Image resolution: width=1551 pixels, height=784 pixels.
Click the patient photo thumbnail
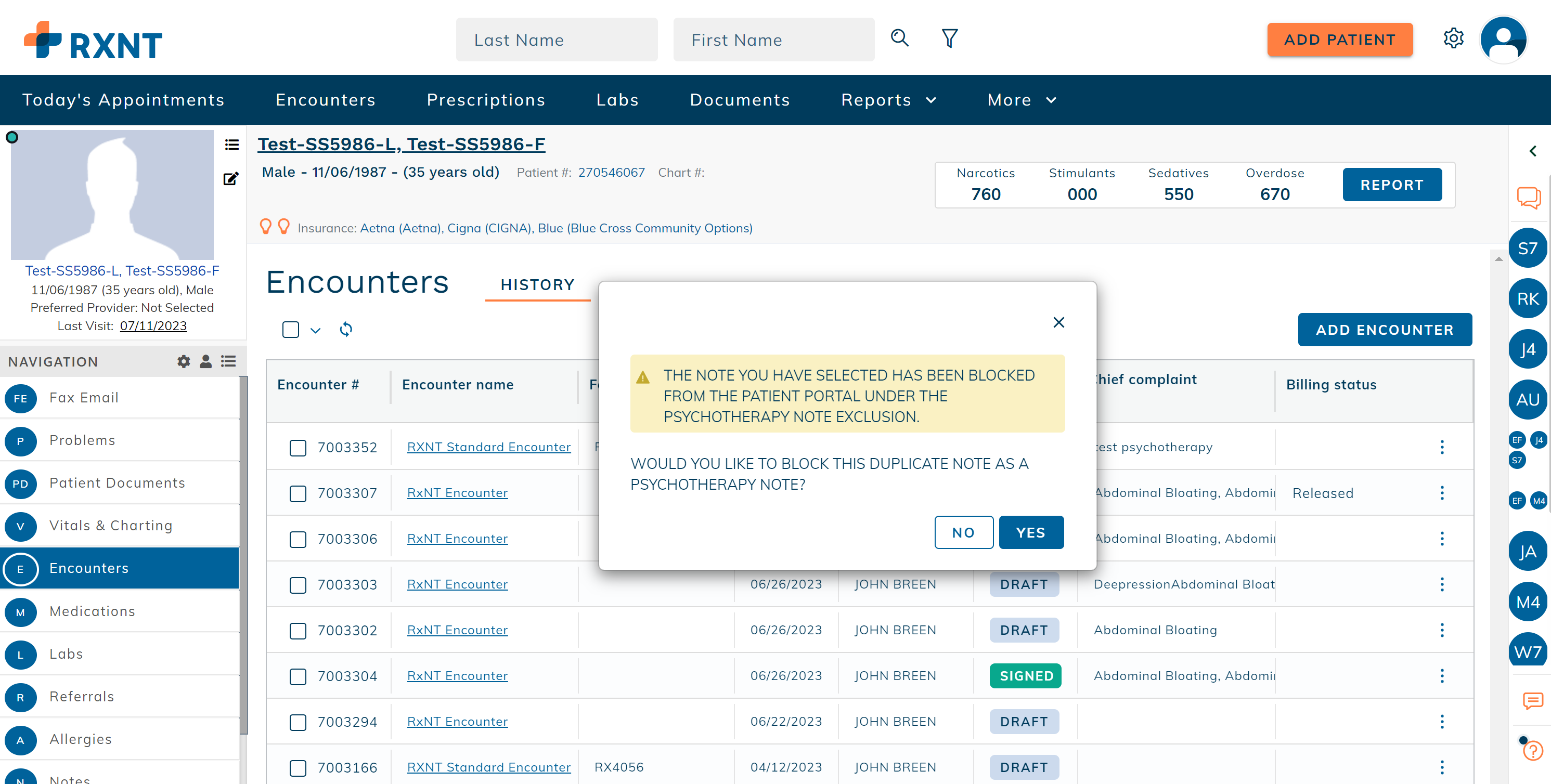(112, 195)
